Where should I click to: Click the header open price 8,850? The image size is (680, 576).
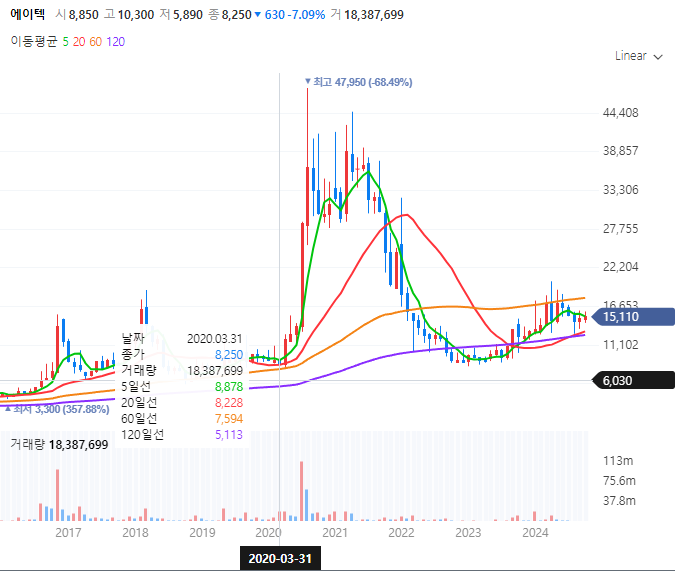84,15
